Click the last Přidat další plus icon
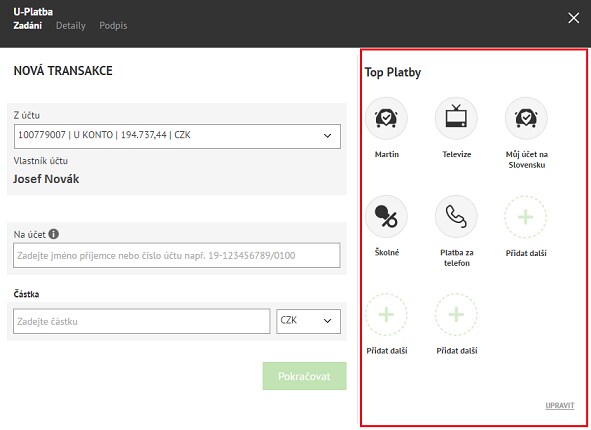This screenshot has height=430, width=591. 456,314
